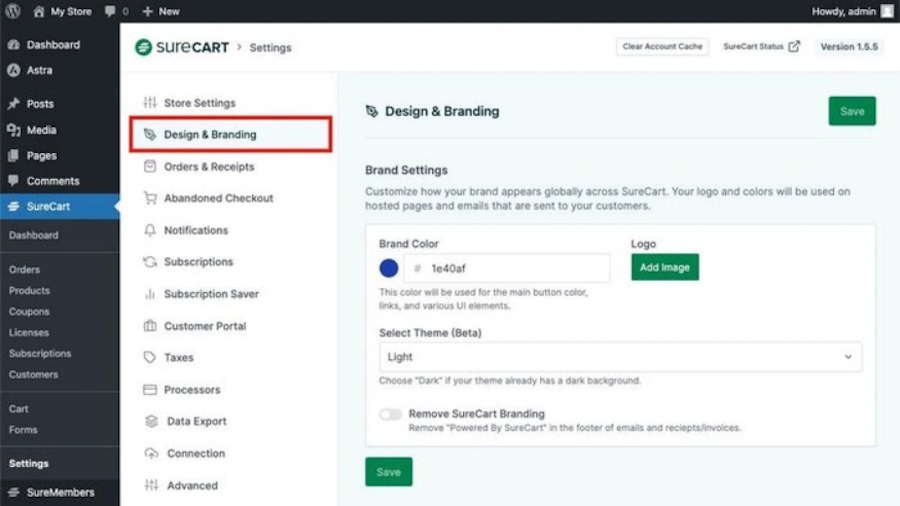Select the SureCart main menu item

click(60, 206)
